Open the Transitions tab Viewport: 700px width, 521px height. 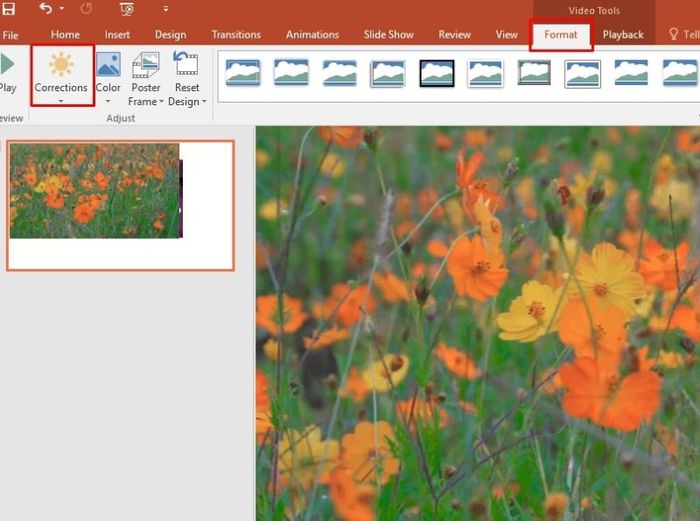click(x=236, y=35)
